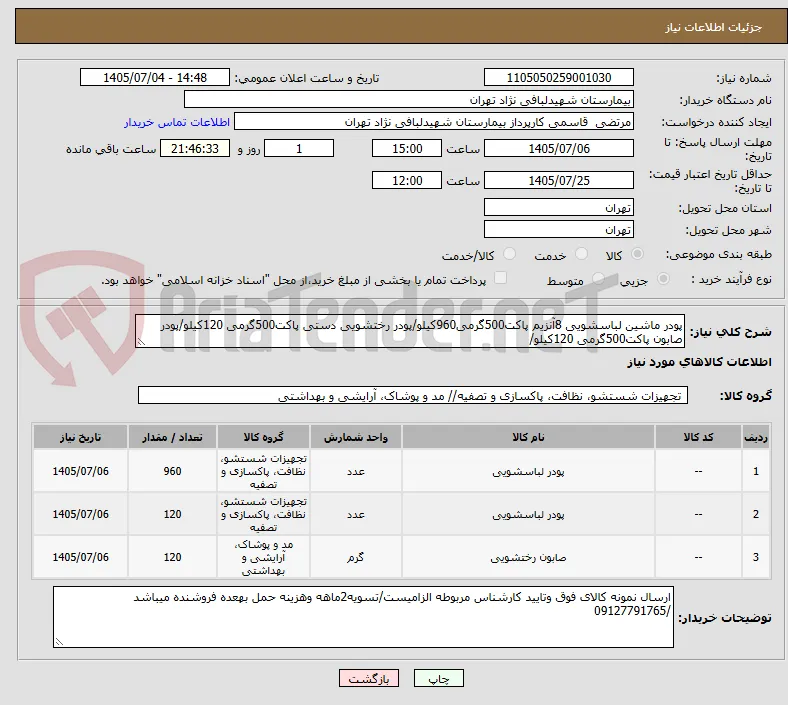Select the متوسط purchase type radio
The width and height of the screenshot is (788, 705).
(x=598, y=278)
